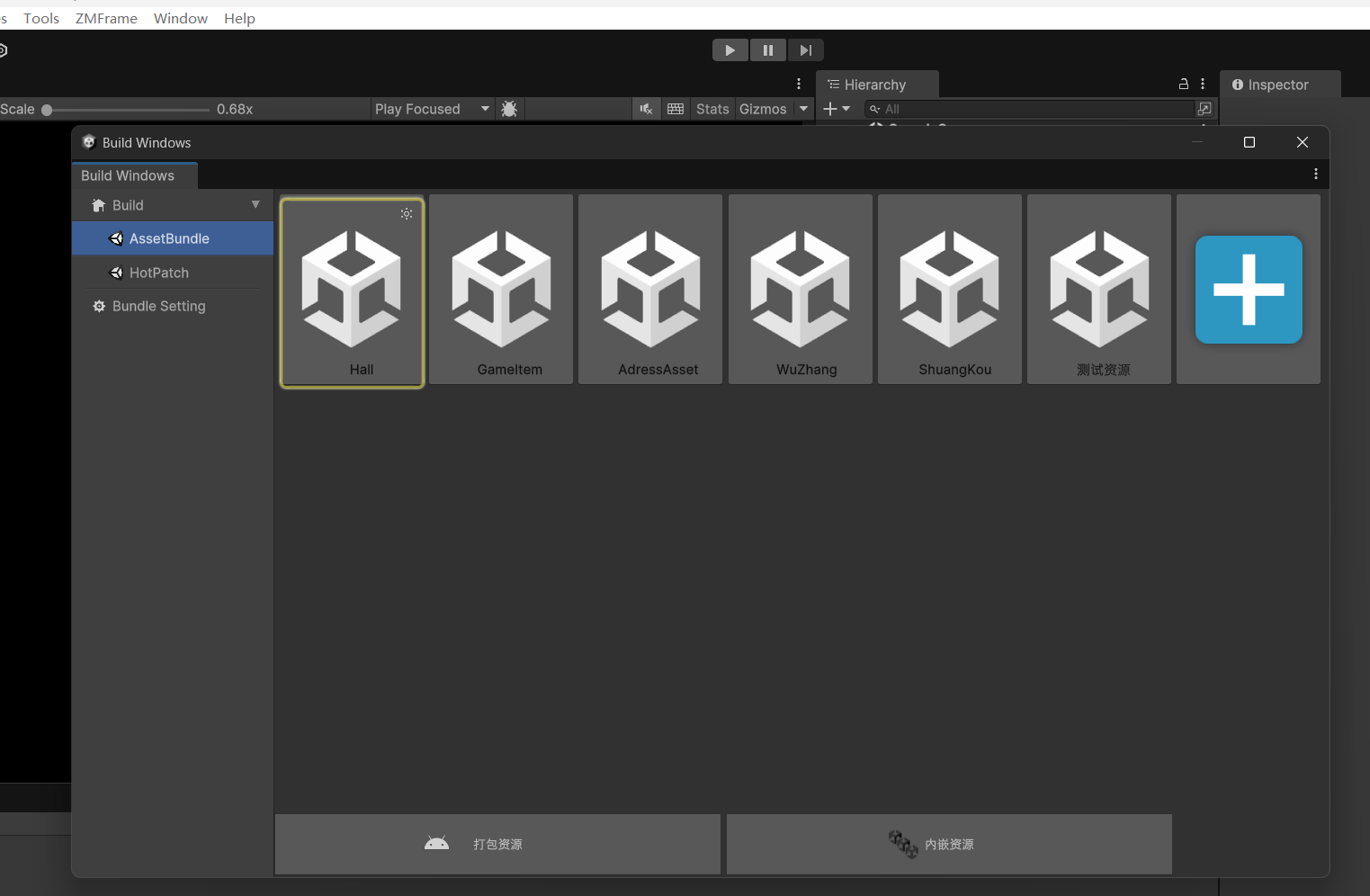This screenshot has width=1370, height=896.
Task: Select the GameItem bundle module
Action: coord(501,290)
